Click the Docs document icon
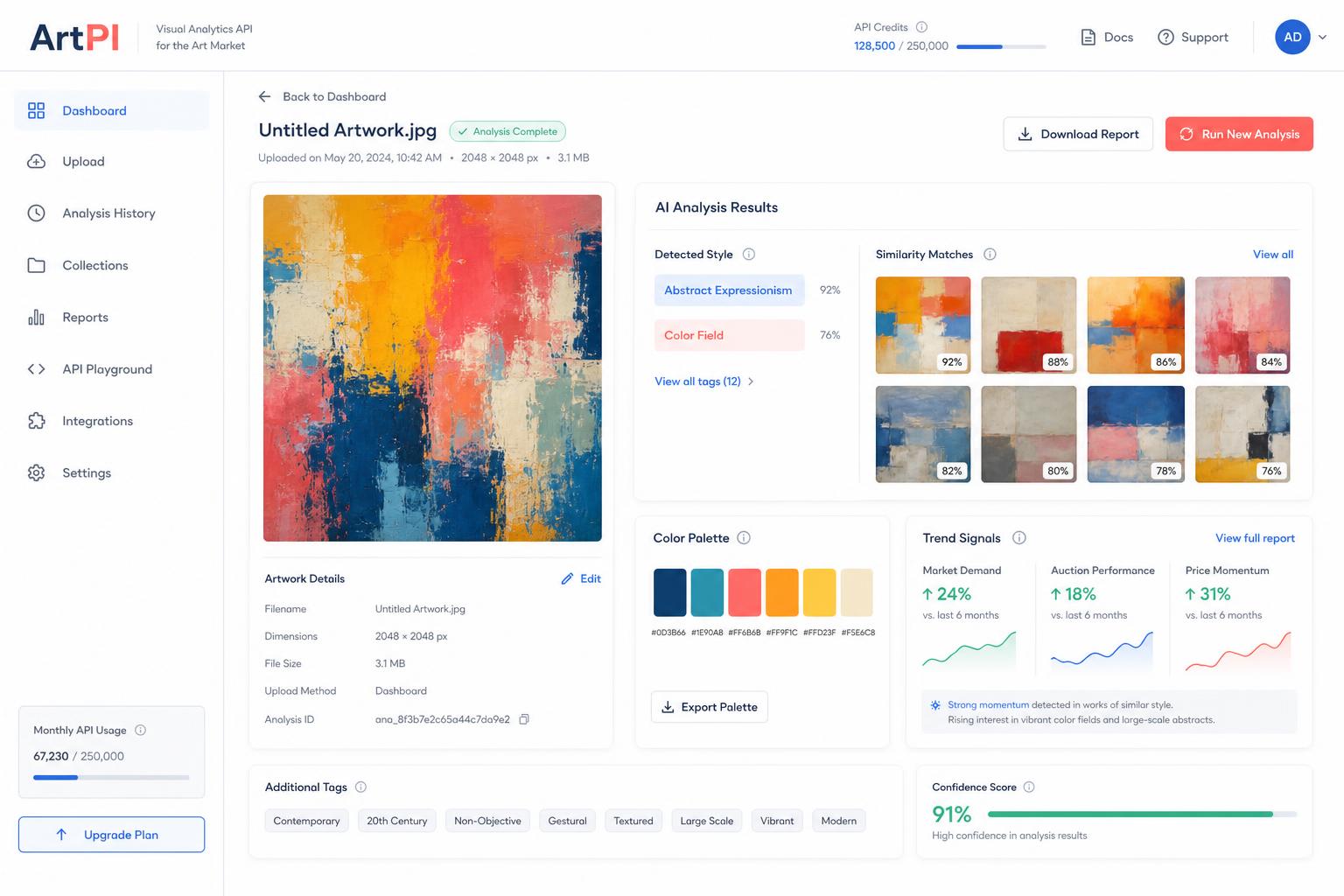 (x=1088, y=37)
